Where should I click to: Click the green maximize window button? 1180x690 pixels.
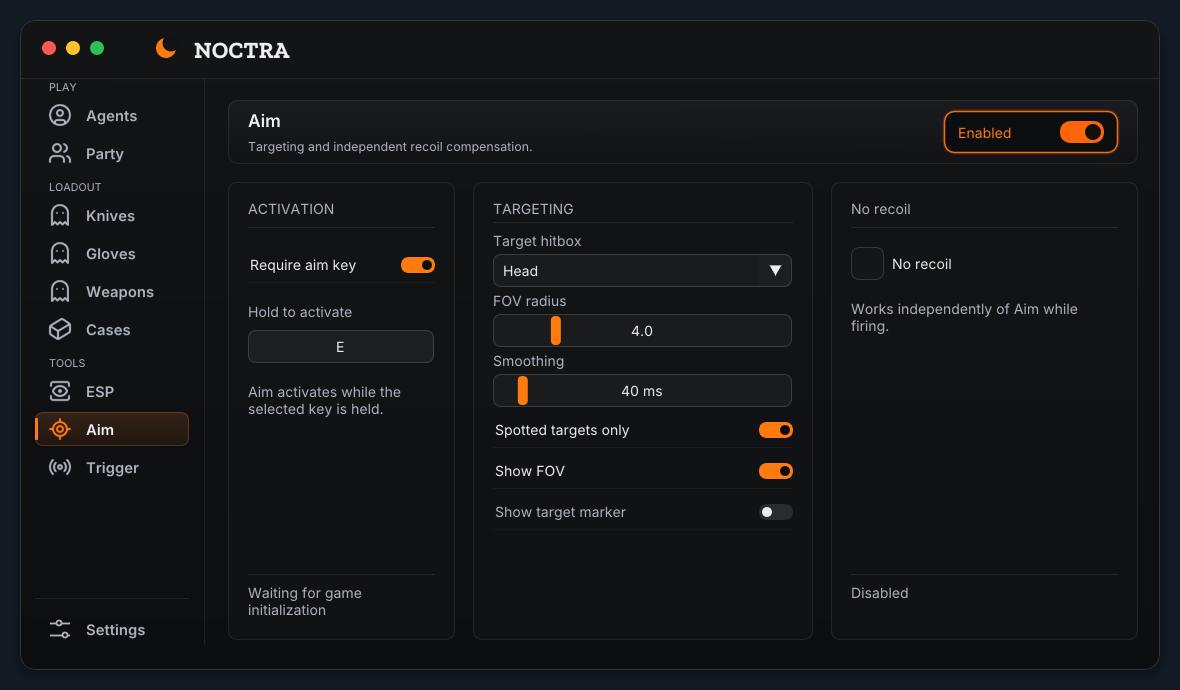pyautogui.click(x=97, y=48)
